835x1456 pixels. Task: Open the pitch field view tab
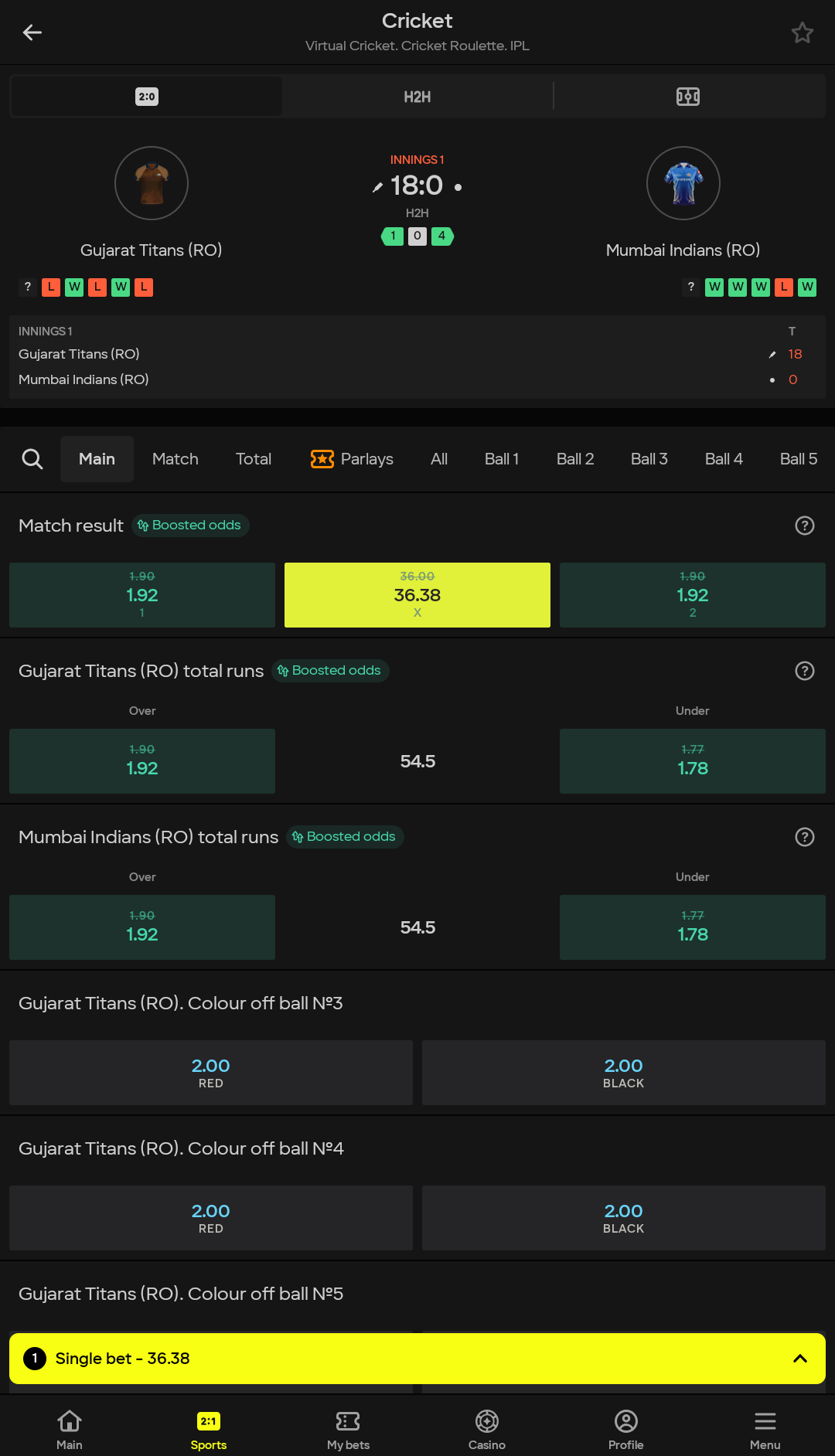pos(688,97)
